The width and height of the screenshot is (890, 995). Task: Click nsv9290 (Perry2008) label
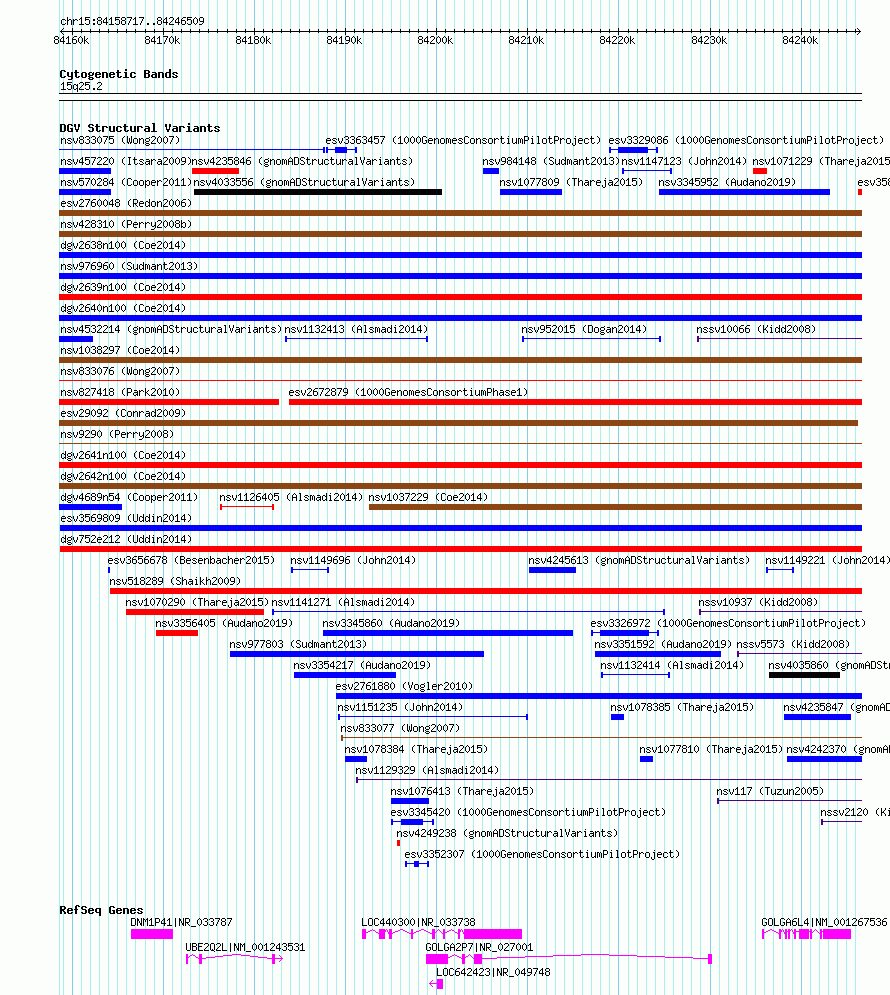[117, 433]
